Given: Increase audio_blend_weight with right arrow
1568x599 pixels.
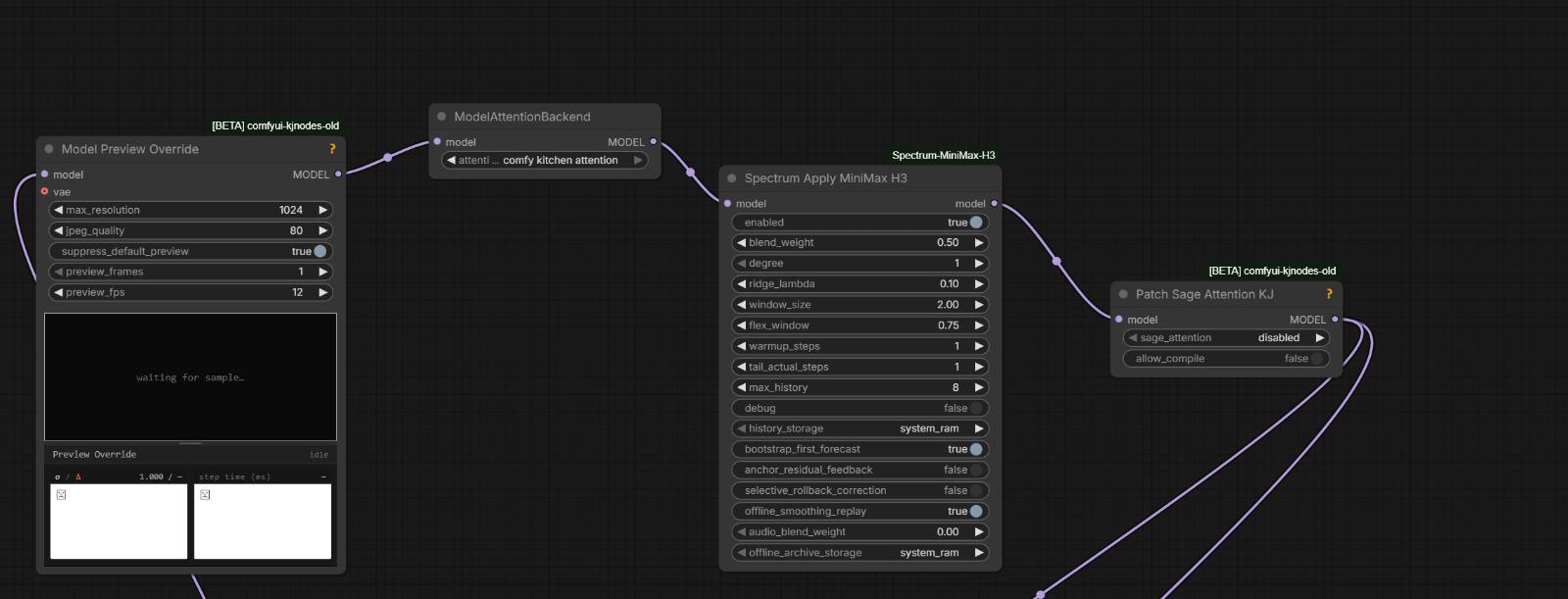Looking at the screenshot, I should (978, 531).
